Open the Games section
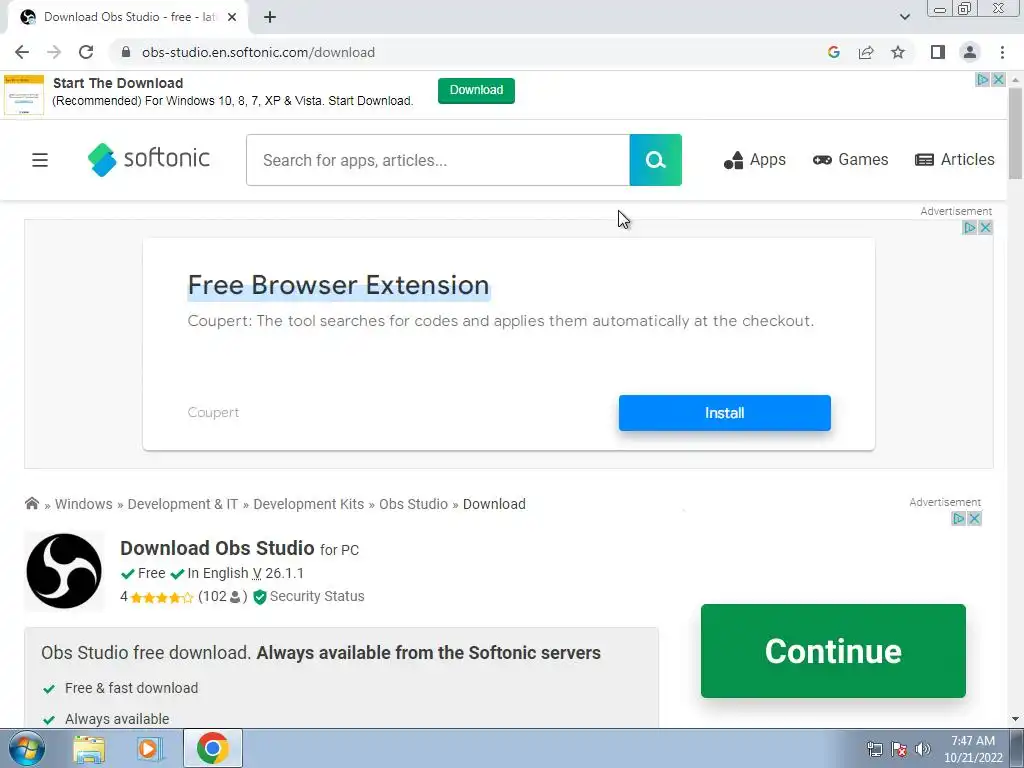The image size is (1024, 768). tap(850, 160)
